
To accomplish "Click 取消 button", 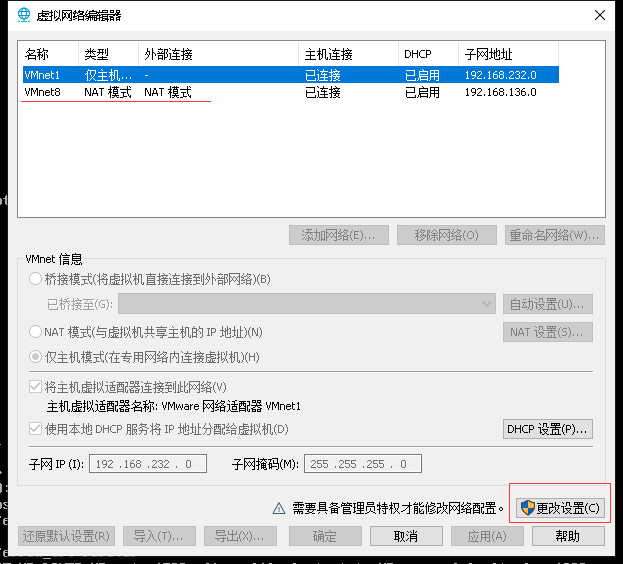I will pyautogui.click(x=406, y=536).
